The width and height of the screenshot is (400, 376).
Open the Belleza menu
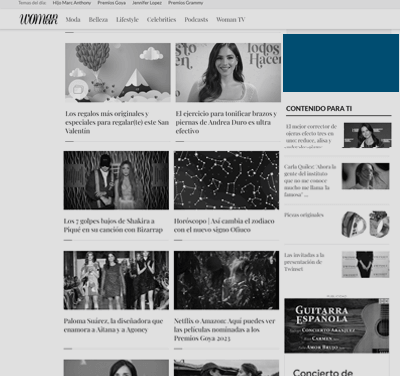tap(98, 20)
